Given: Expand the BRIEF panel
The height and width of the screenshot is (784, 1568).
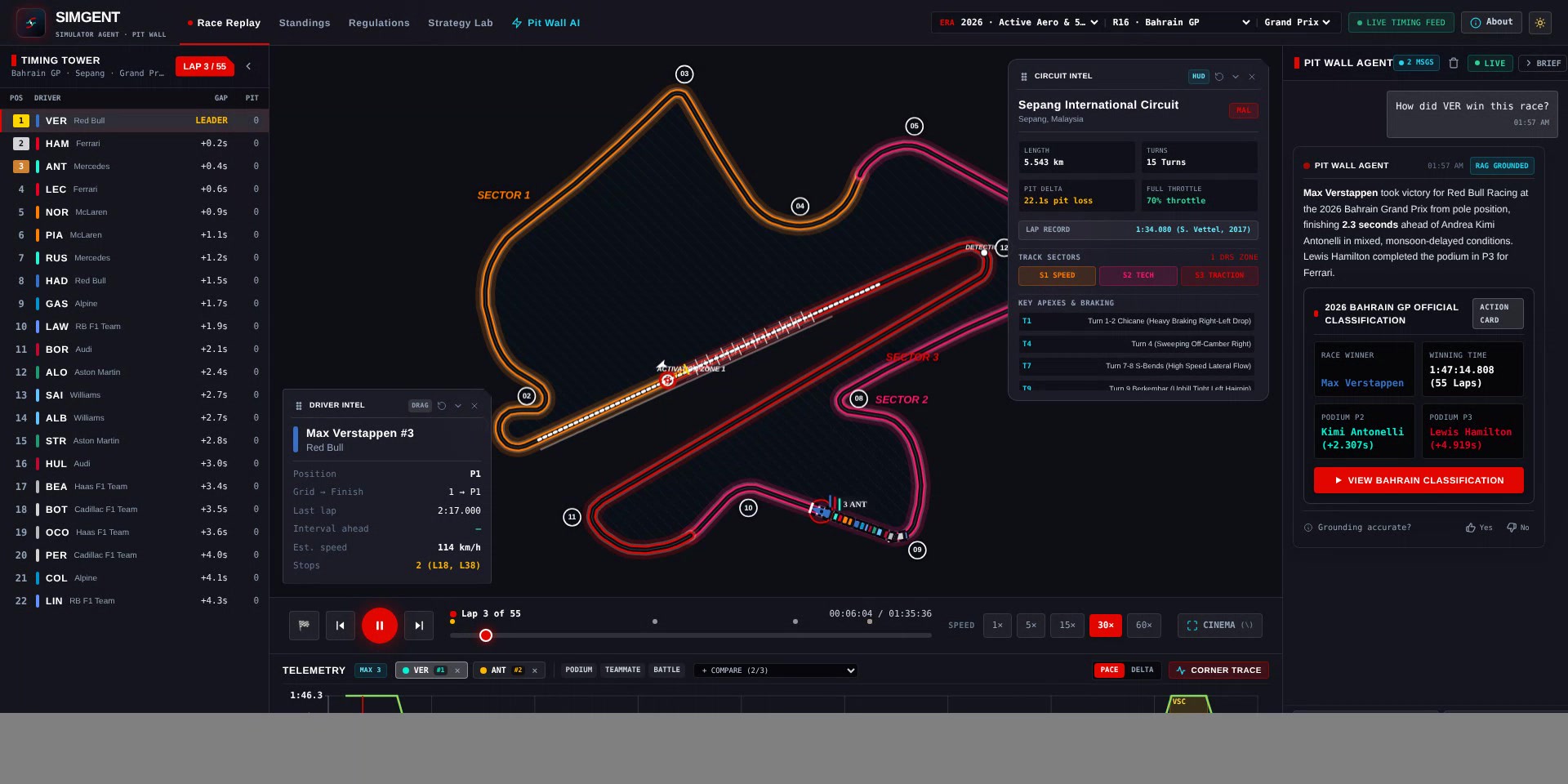Looking at the screenshot, I should click(1542, 63).
